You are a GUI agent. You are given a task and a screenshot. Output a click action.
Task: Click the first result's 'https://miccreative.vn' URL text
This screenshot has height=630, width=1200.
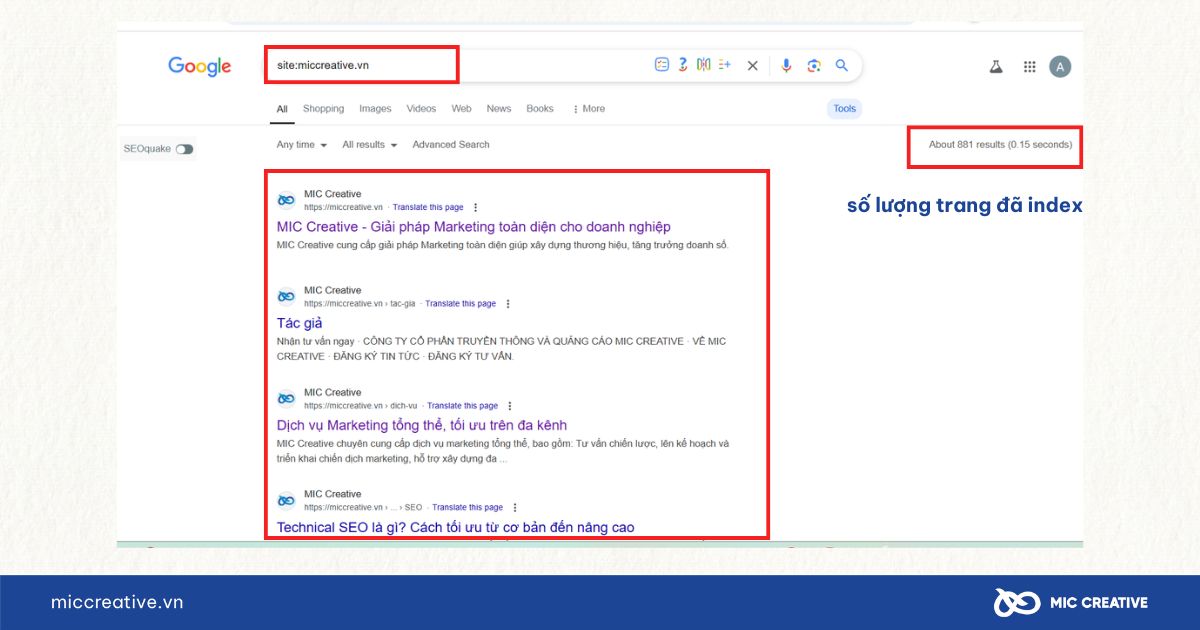[344, 207]
